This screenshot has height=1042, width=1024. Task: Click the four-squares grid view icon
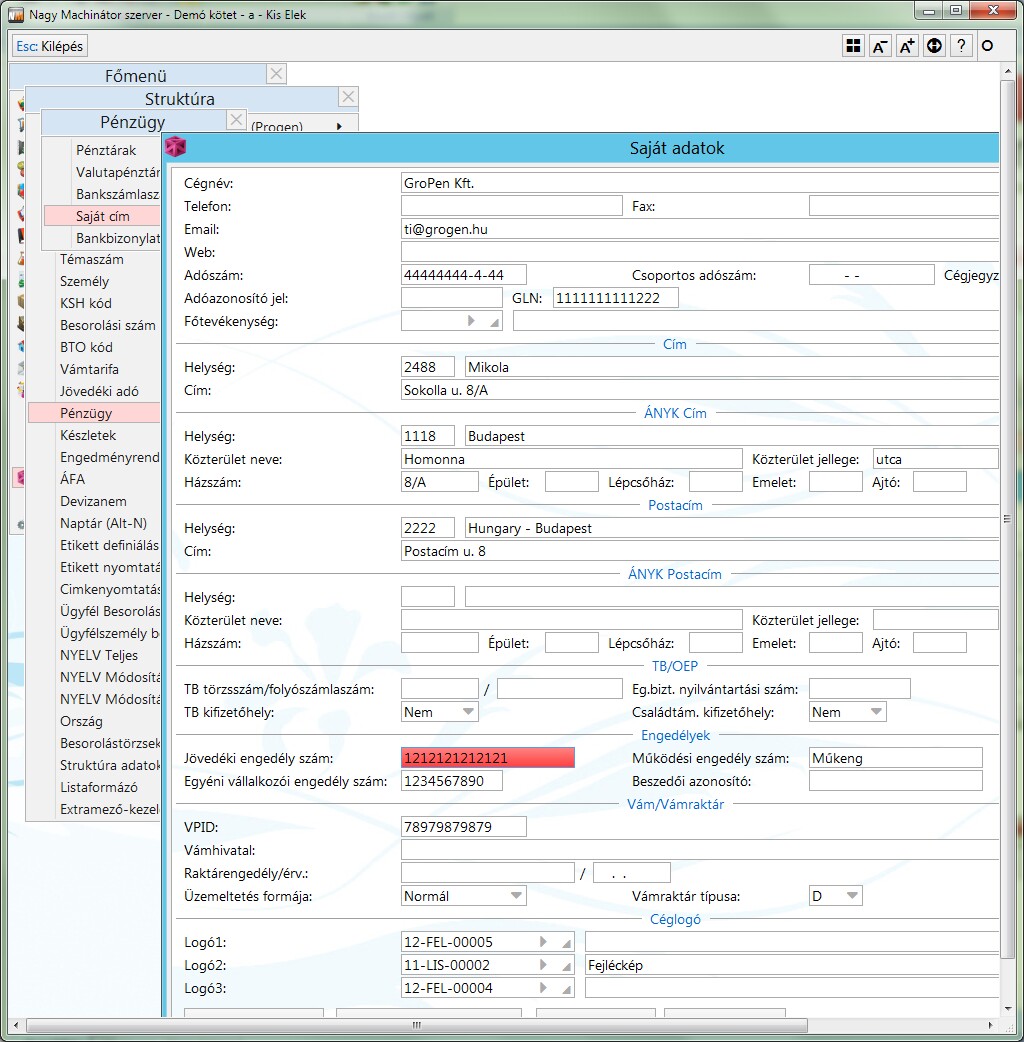point(853,46)
